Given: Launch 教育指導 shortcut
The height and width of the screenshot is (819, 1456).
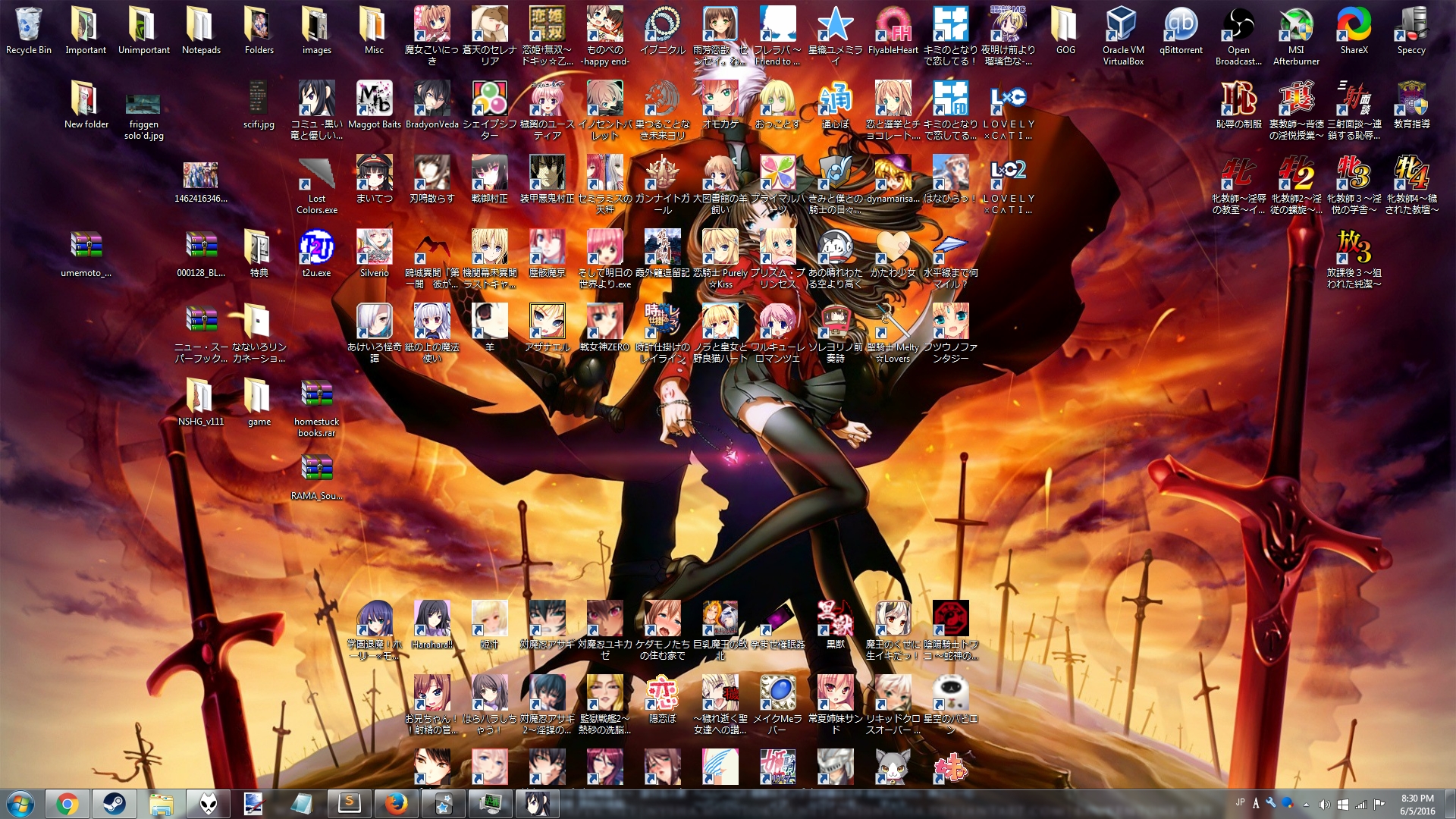Looking at the screenshot, I should (1412, 105).
